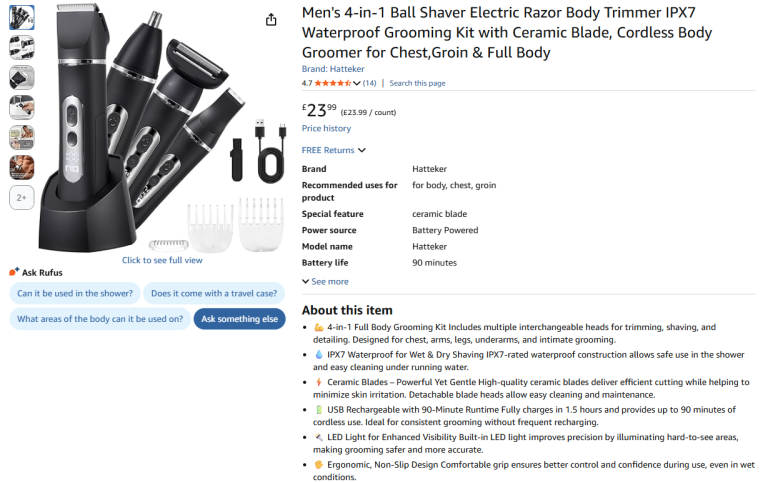Image resolution: width=768 pixels, height=482 pixels.
Task: Ask Rufus "Can it be used in the shower?"
Action: coord(75,293)
